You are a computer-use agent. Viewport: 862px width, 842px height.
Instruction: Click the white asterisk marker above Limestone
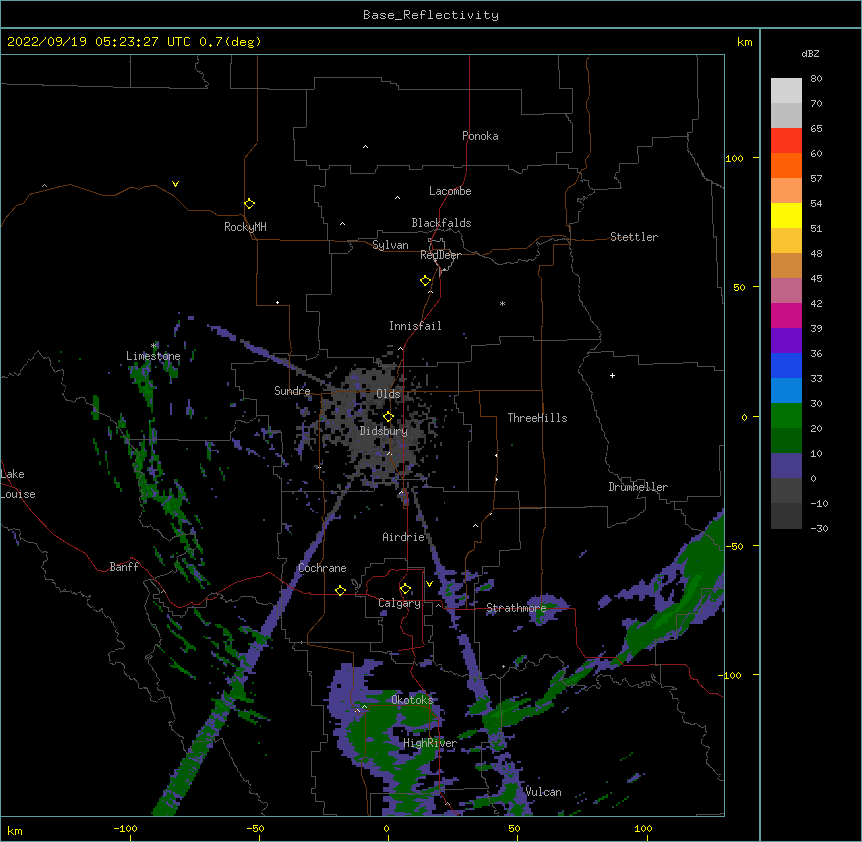click(154, 346)
